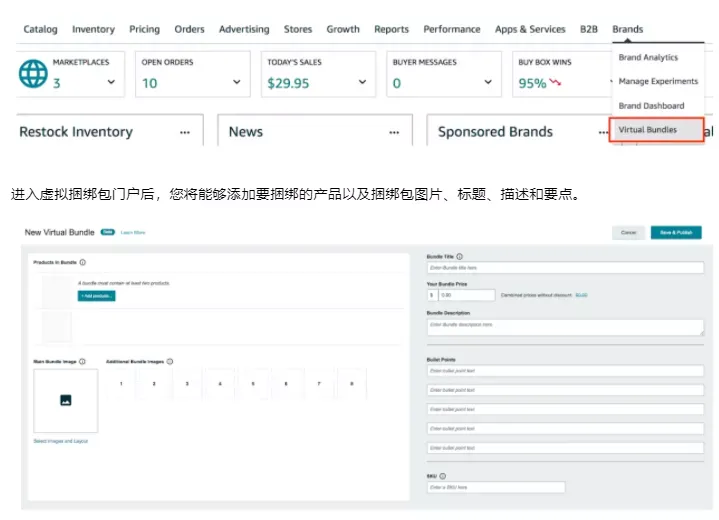
Task: Expand the Buyer Messages dropdown chevron
Action: coord(488,82)
